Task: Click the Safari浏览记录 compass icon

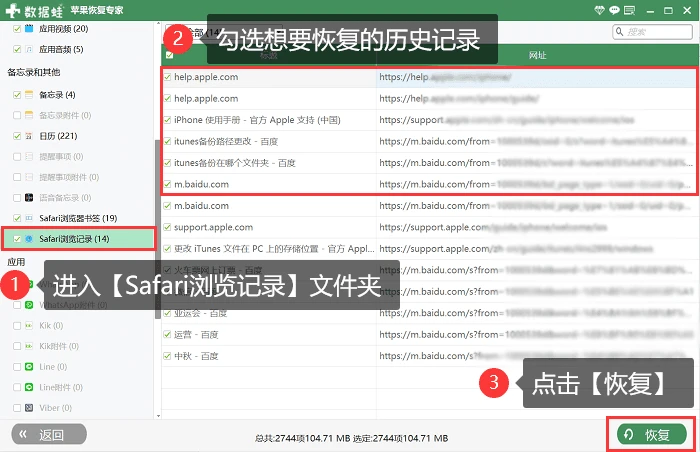Action: click(x=29, y=239)
